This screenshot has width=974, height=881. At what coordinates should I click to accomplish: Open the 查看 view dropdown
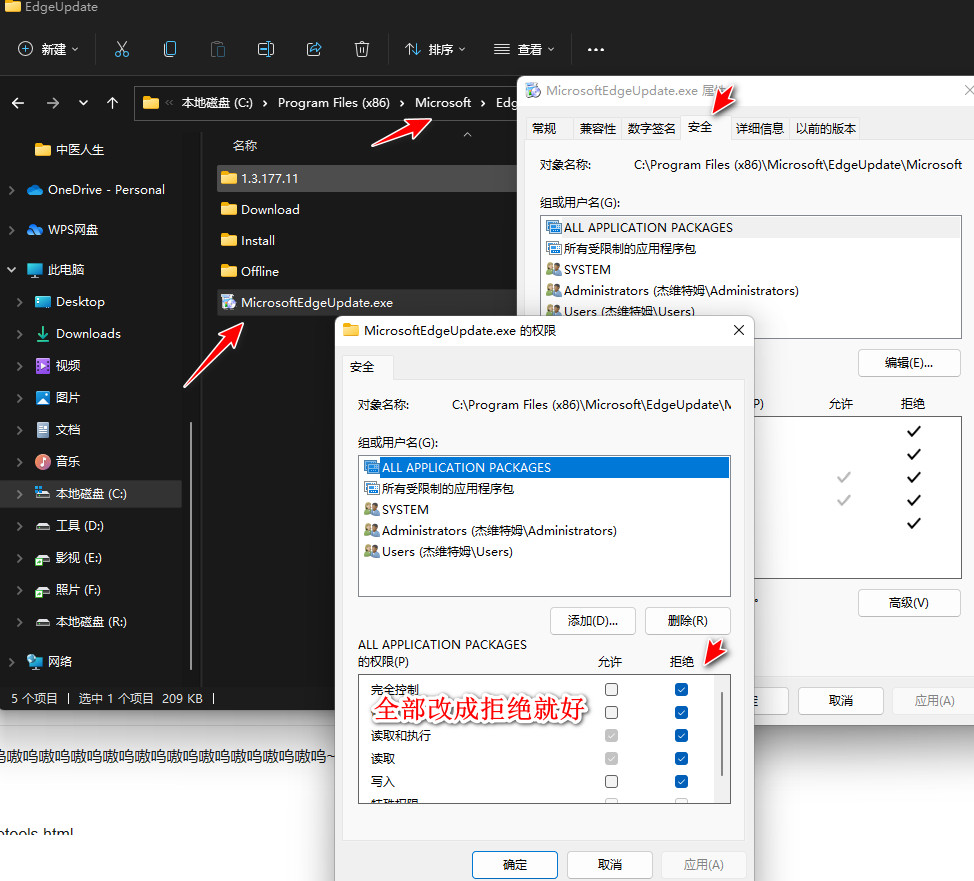click(x=524, y=49)
